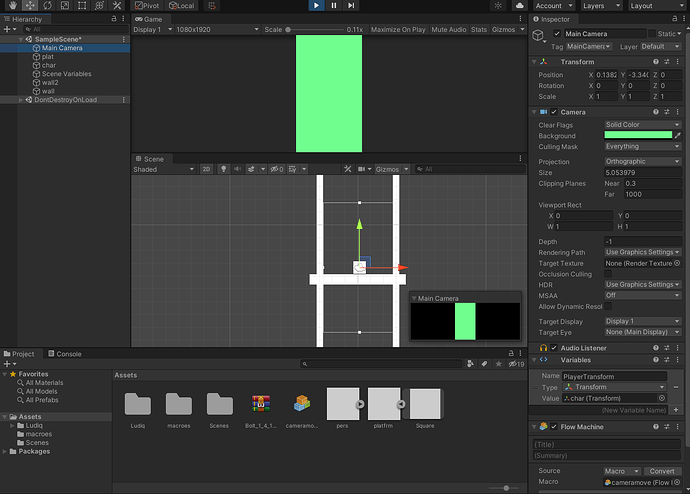
Task: Switch to the Game tab
Action: (x=152, y=19)
